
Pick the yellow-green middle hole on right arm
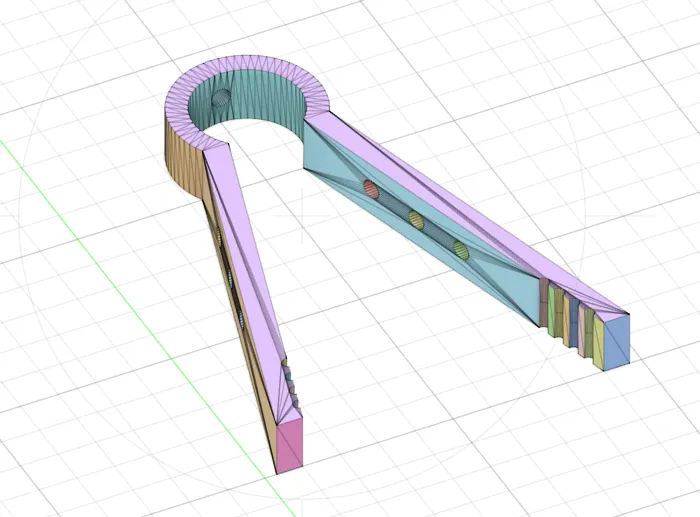pos(416,218)
